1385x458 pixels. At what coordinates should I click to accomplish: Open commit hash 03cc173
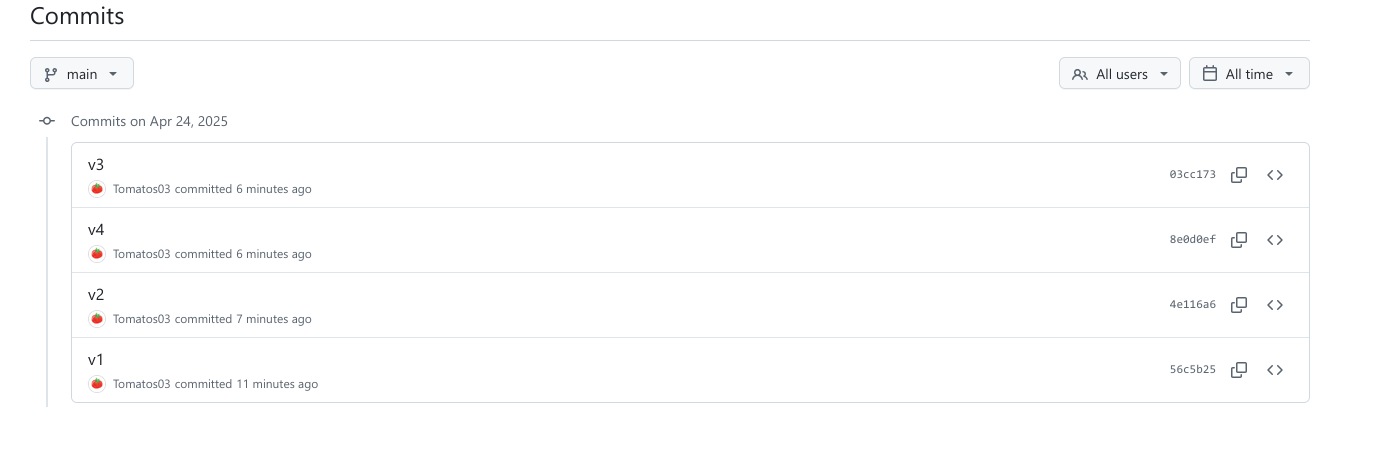(x=1193, y=175)
